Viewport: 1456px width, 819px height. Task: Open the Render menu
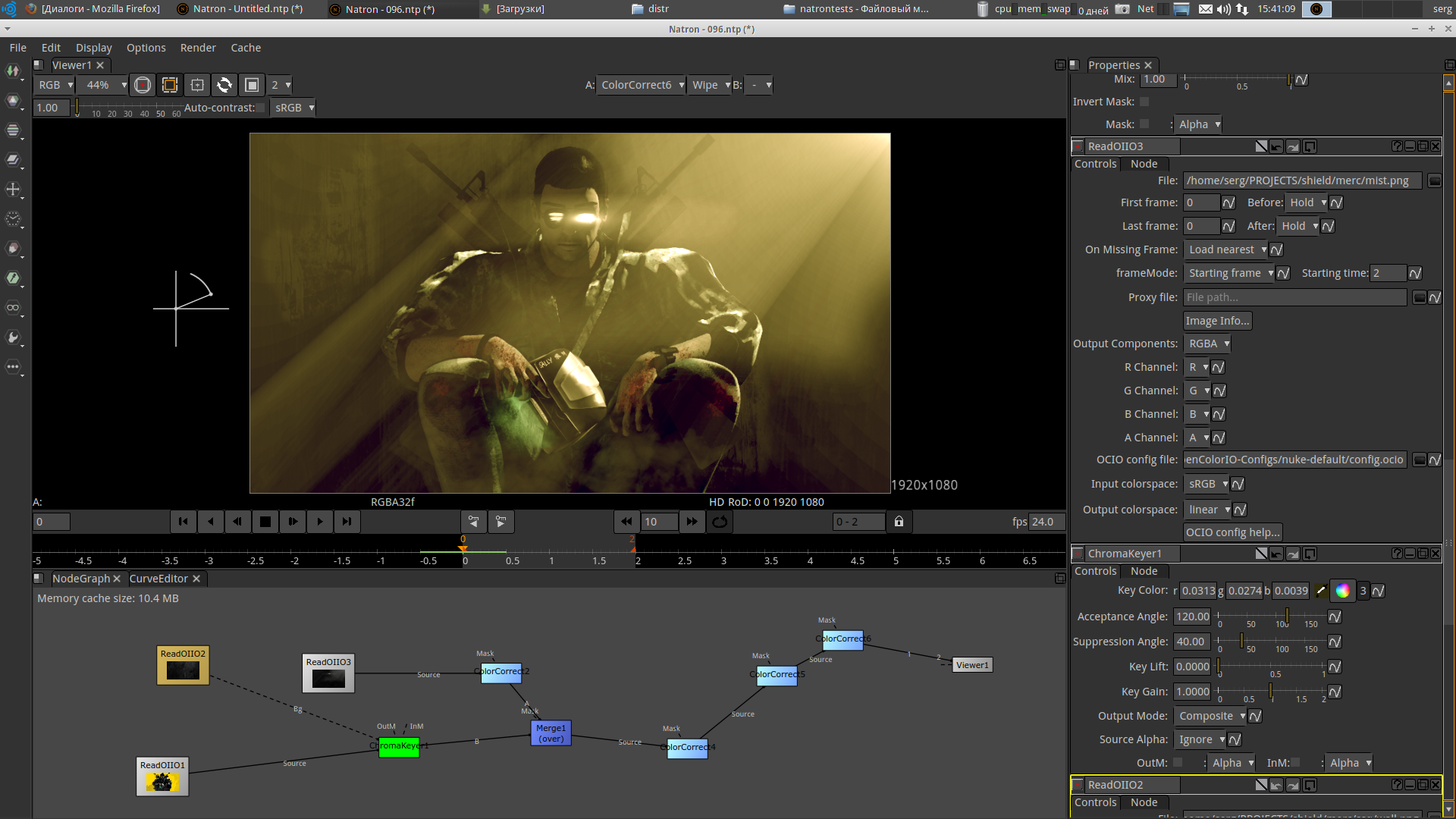[x=198, y=48]
